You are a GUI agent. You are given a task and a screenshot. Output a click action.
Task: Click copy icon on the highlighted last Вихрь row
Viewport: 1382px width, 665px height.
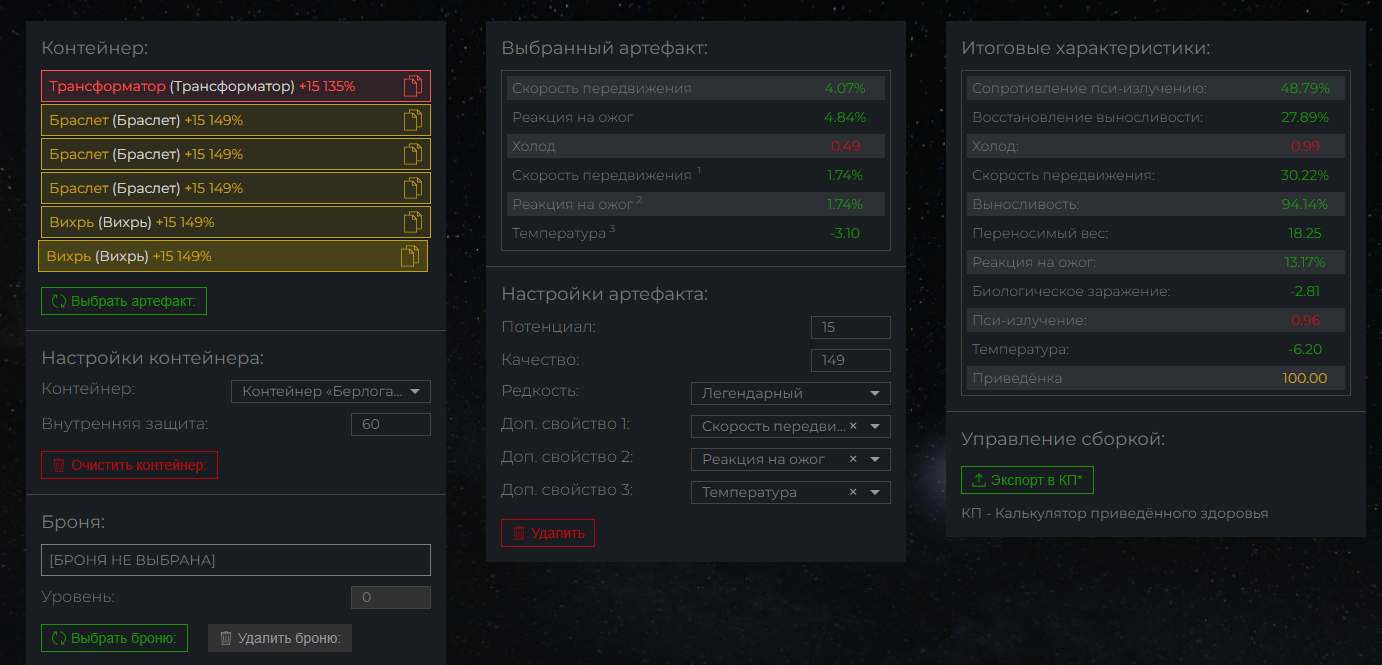pyautogui.click(x=410, y=257)
